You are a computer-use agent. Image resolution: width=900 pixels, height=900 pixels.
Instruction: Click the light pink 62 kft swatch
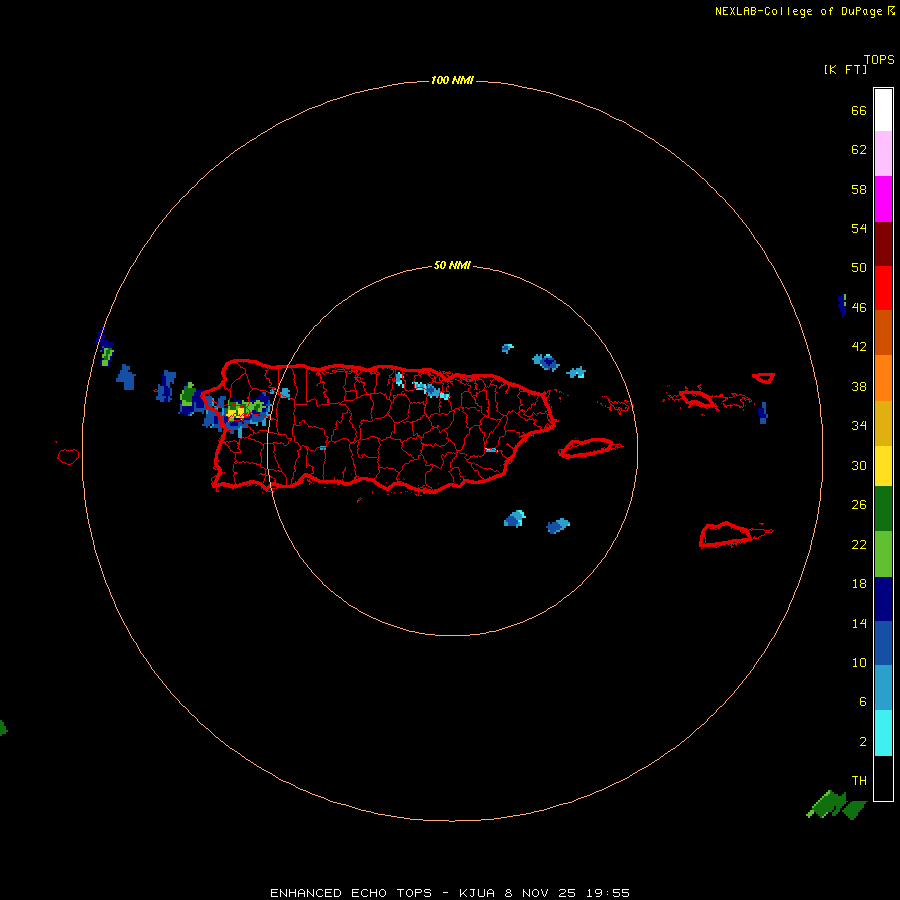tap(883, 153)
